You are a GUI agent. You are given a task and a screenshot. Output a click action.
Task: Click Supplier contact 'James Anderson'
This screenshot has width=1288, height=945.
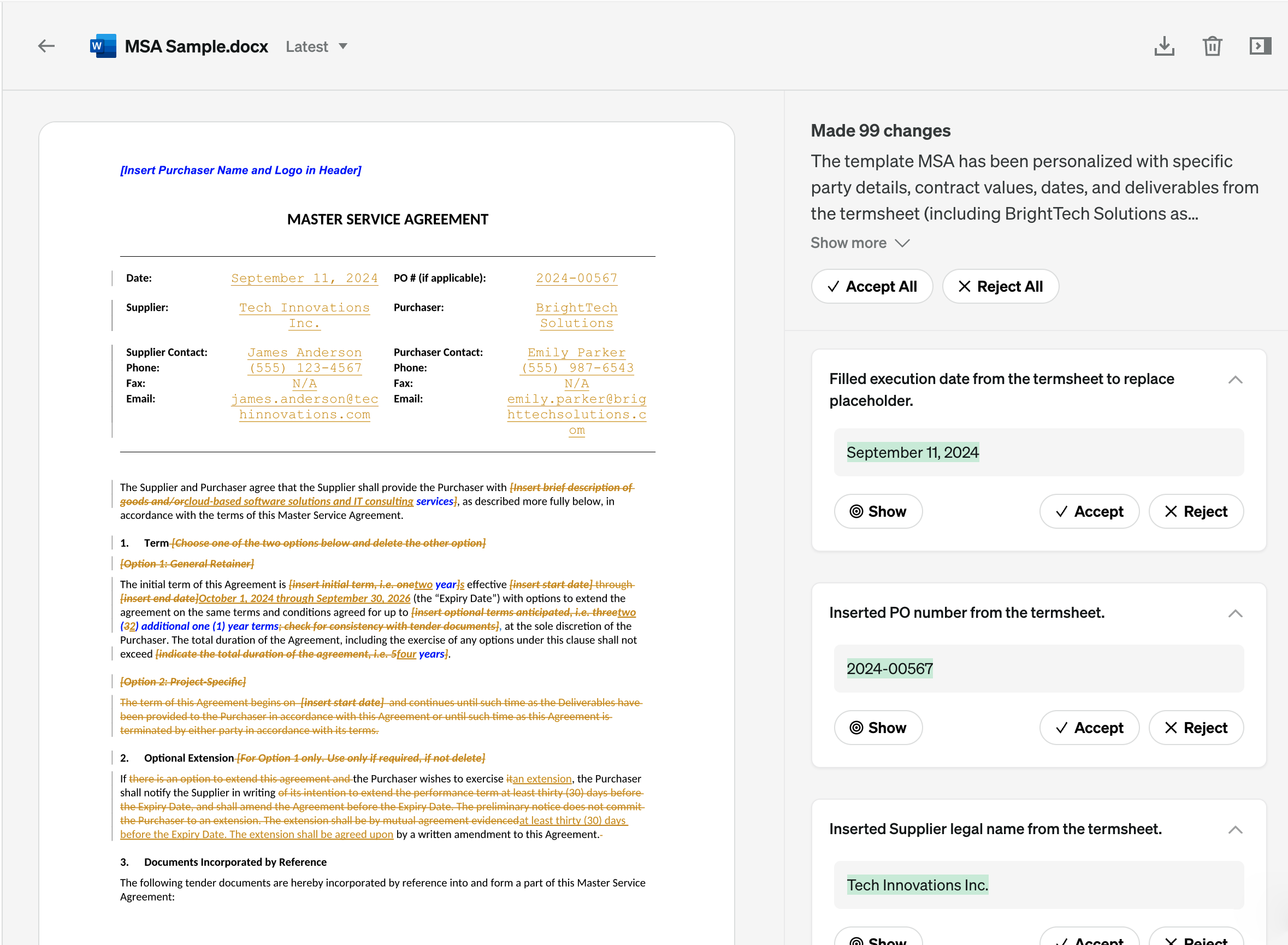[x=304, y=352]
